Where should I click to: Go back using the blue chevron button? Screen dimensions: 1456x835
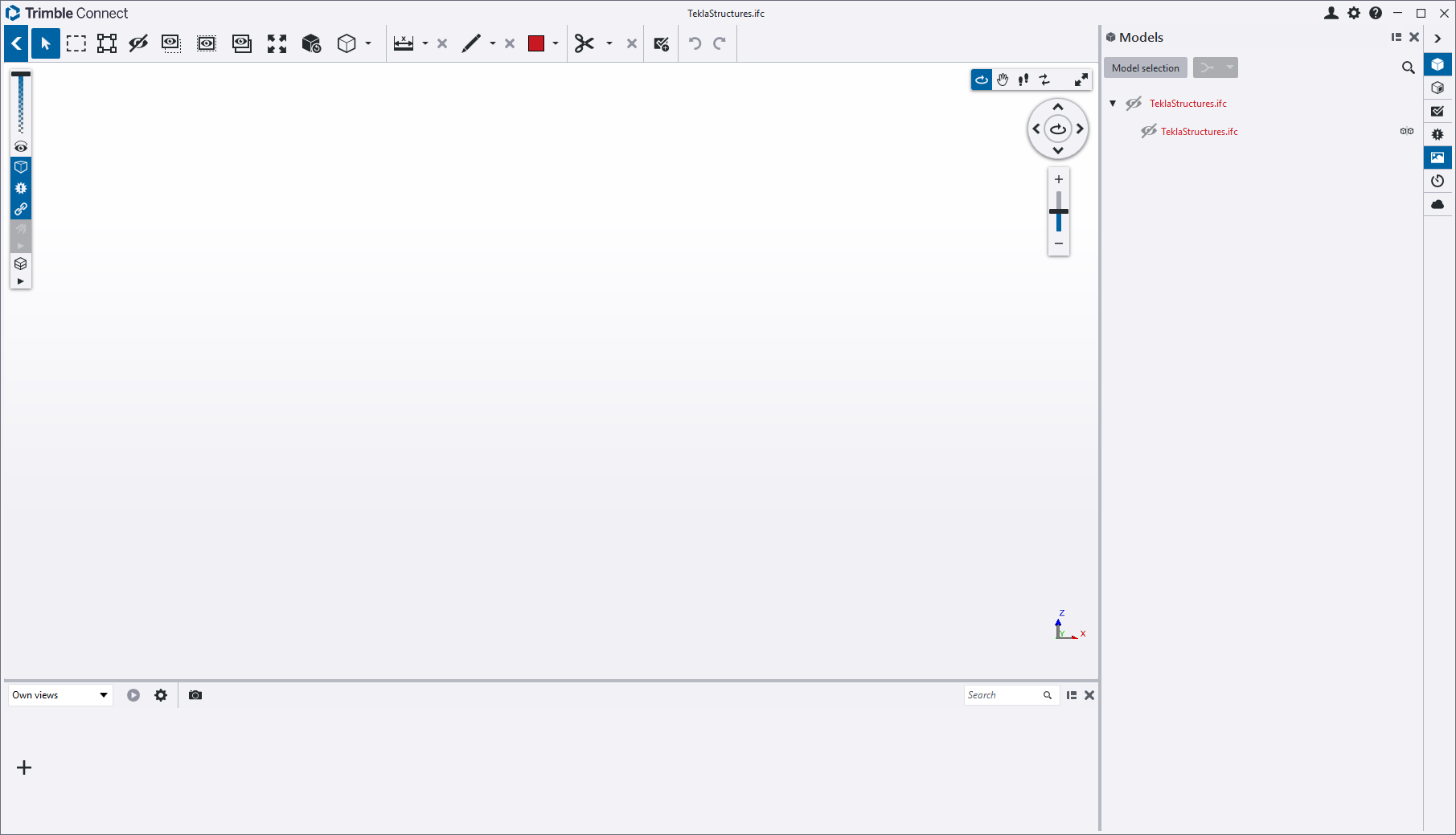click(16, 43)
